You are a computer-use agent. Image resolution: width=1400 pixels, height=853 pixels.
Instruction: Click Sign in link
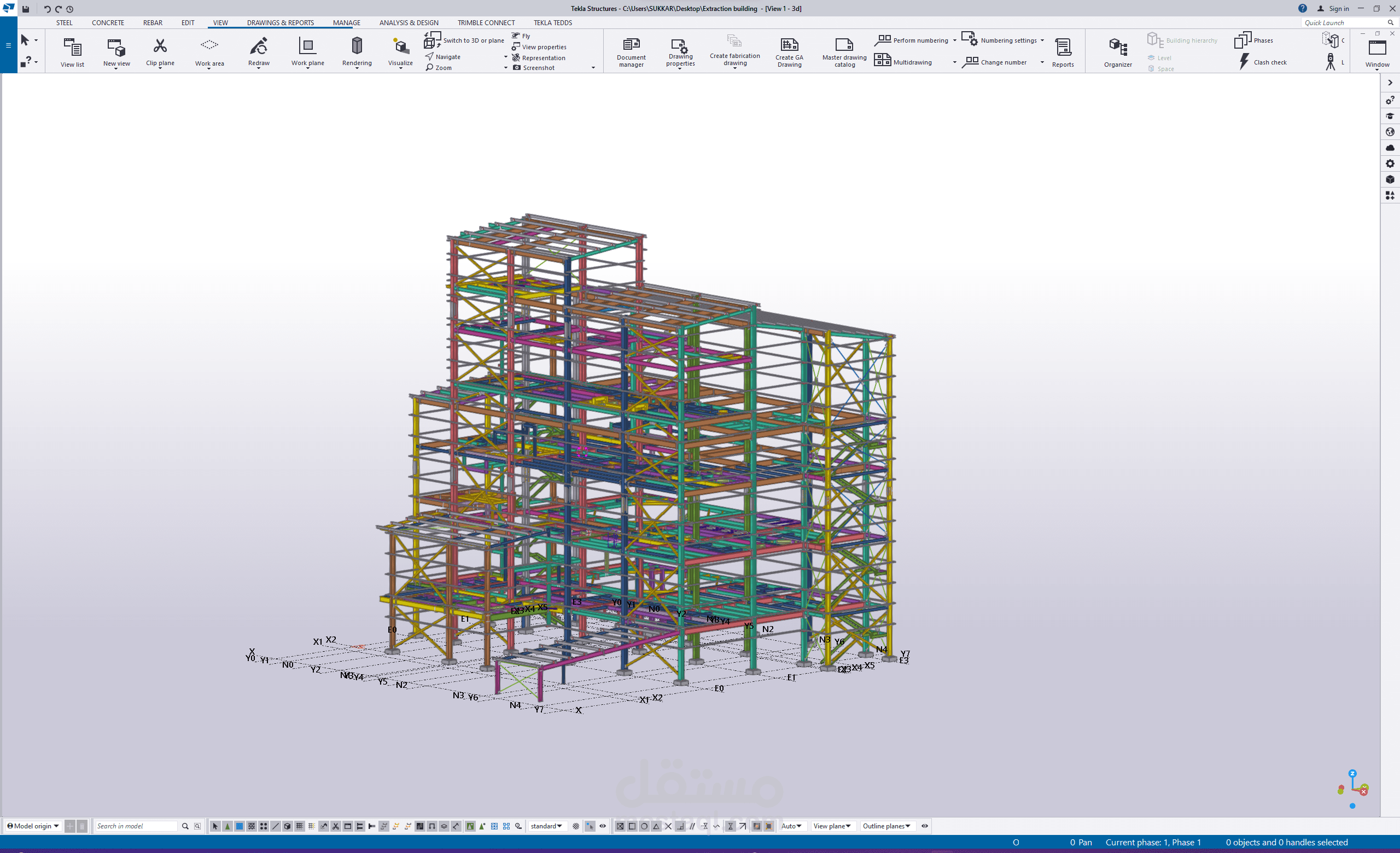1338,9
